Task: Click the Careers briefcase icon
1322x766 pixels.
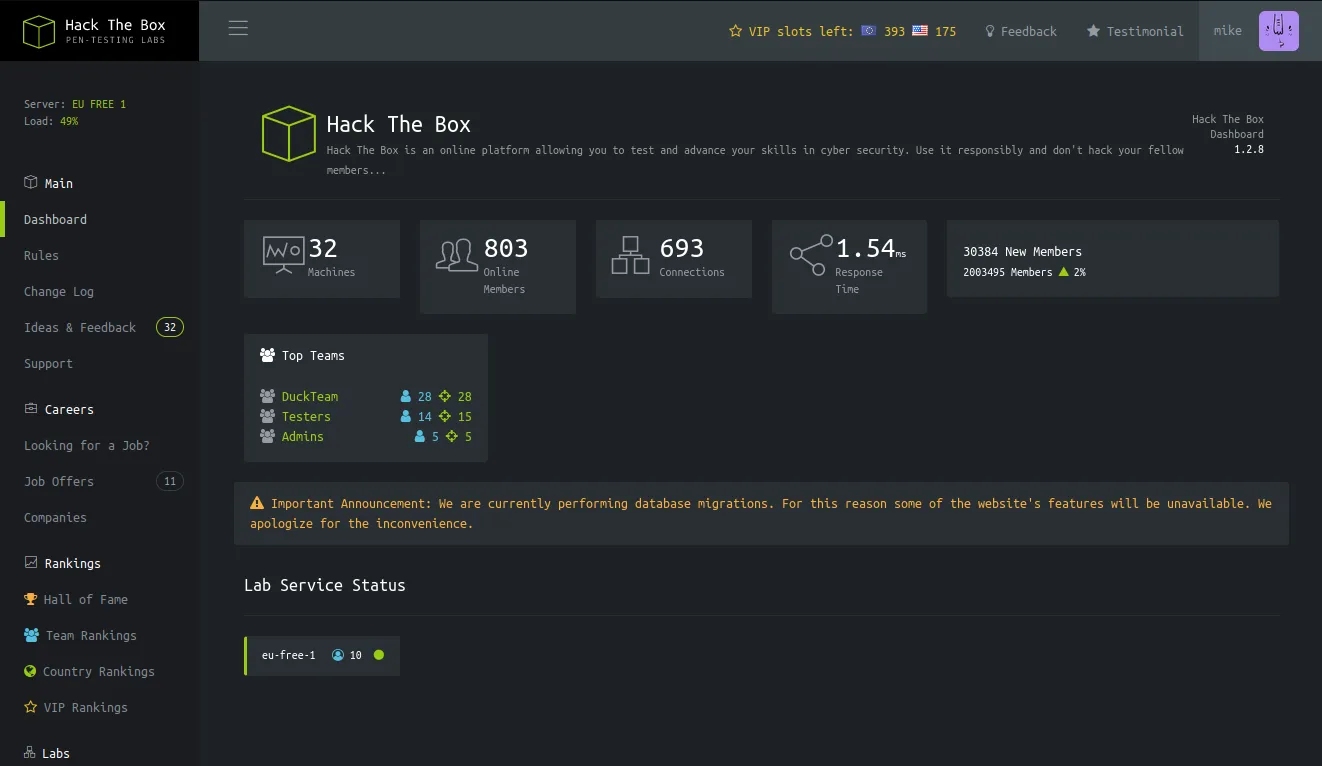Action: (31, 409)
